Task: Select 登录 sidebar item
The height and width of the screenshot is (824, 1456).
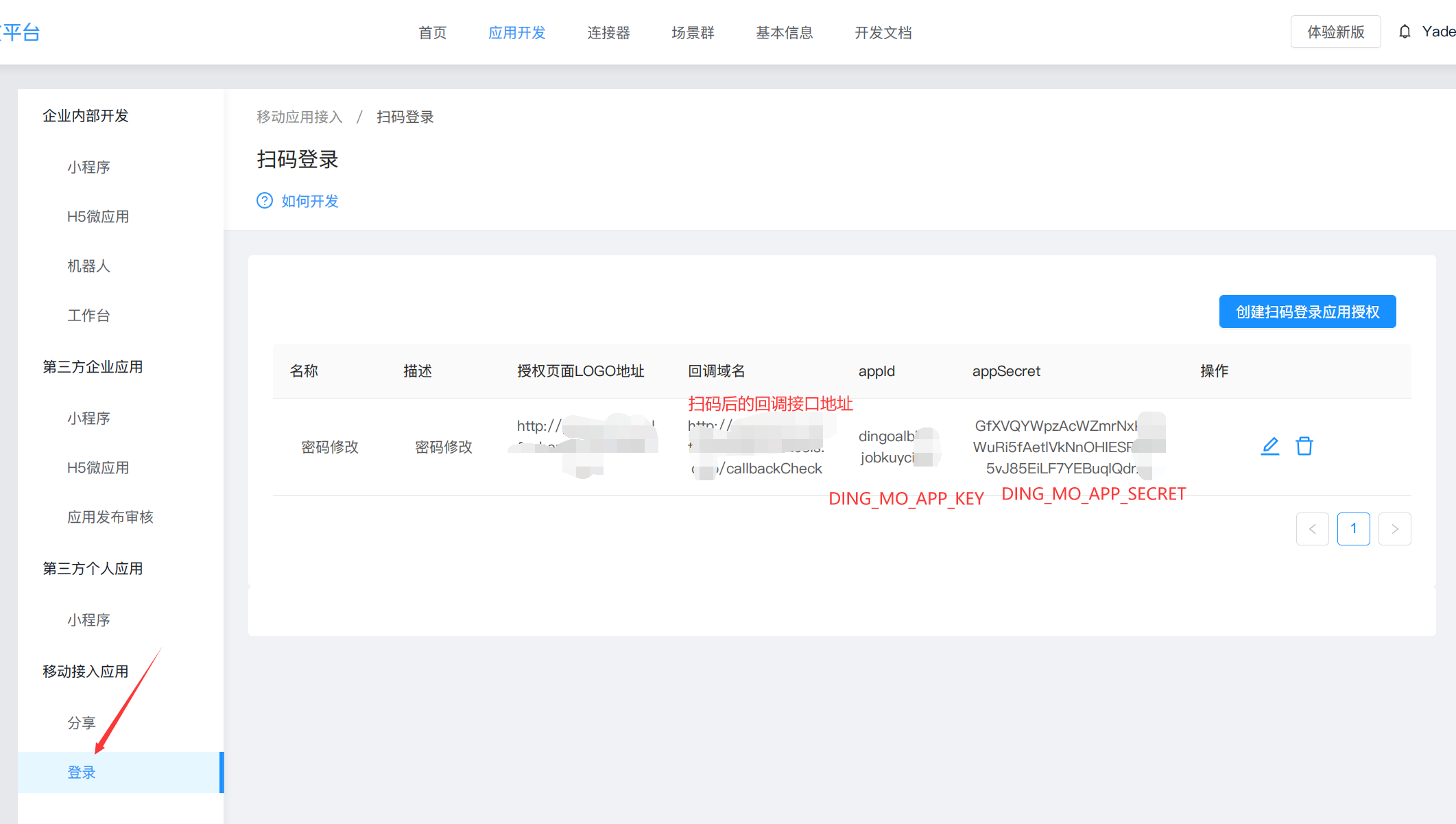Action: tap(82, 773)
